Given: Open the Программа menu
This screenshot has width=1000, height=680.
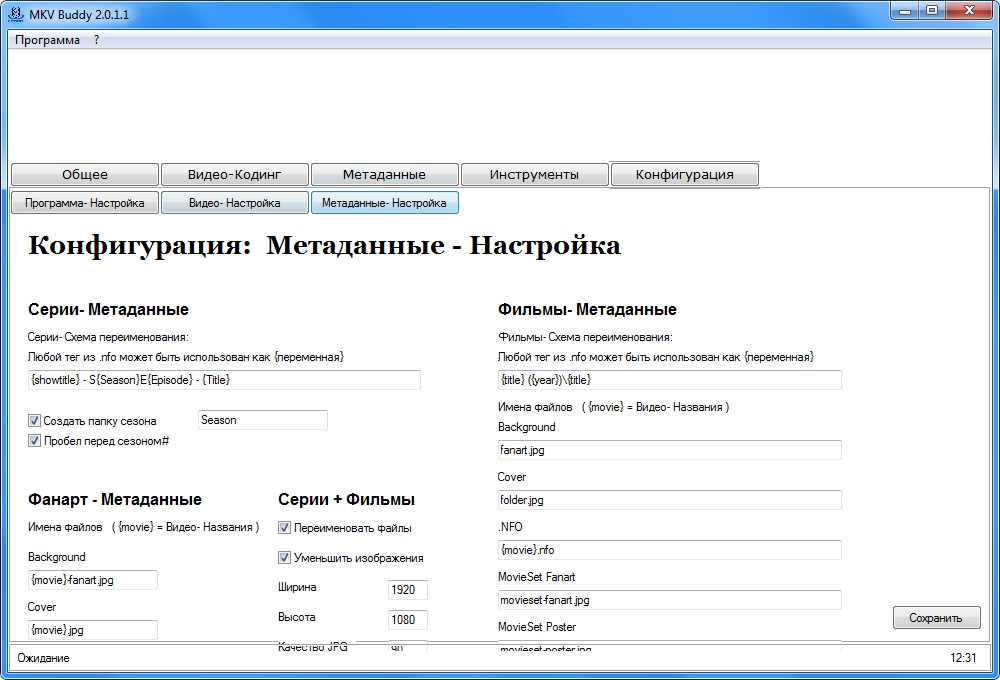Looking at the screenshot, I should [47, 40].
